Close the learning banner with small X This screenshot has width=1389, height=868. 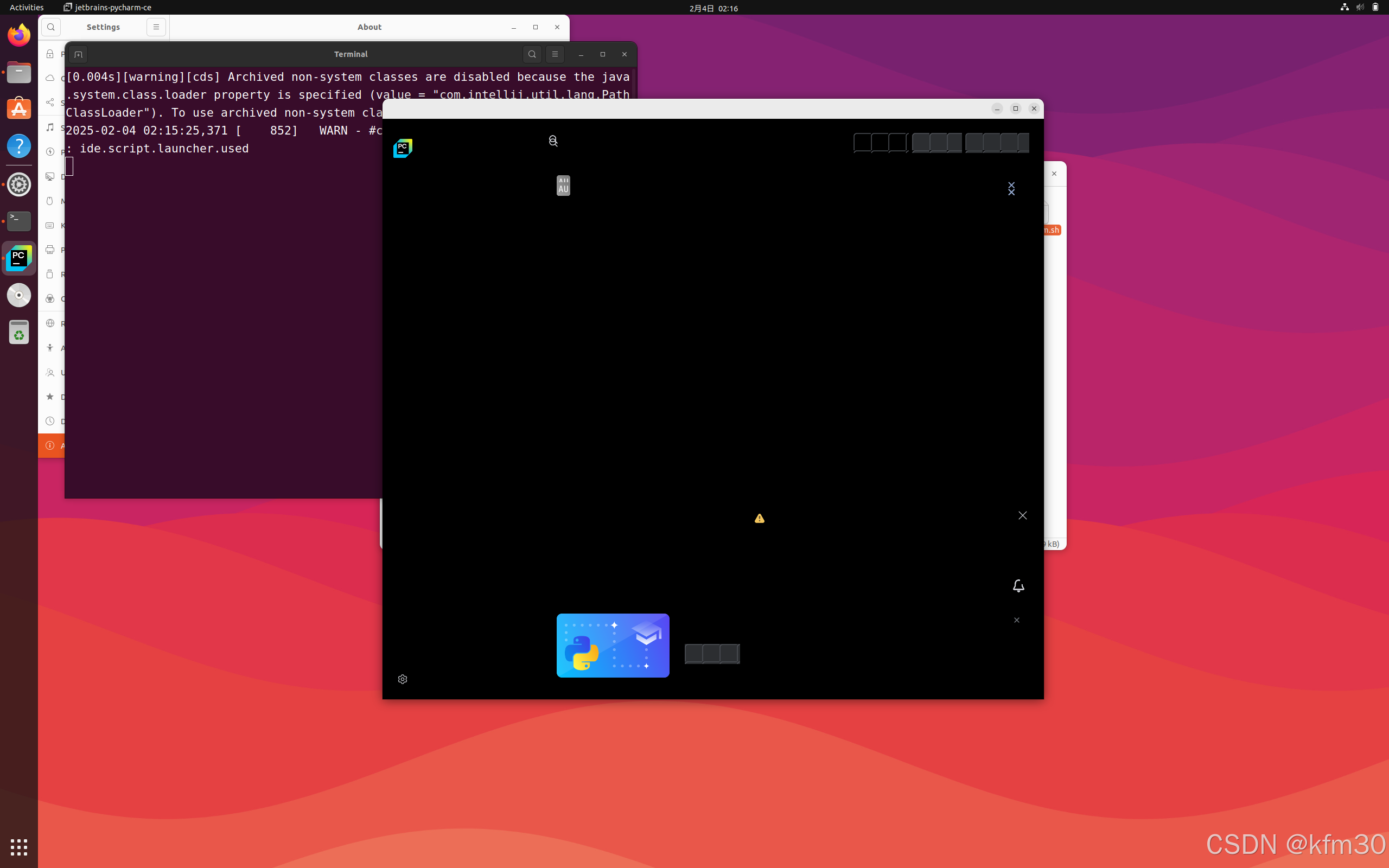(x=1016, y=620)
